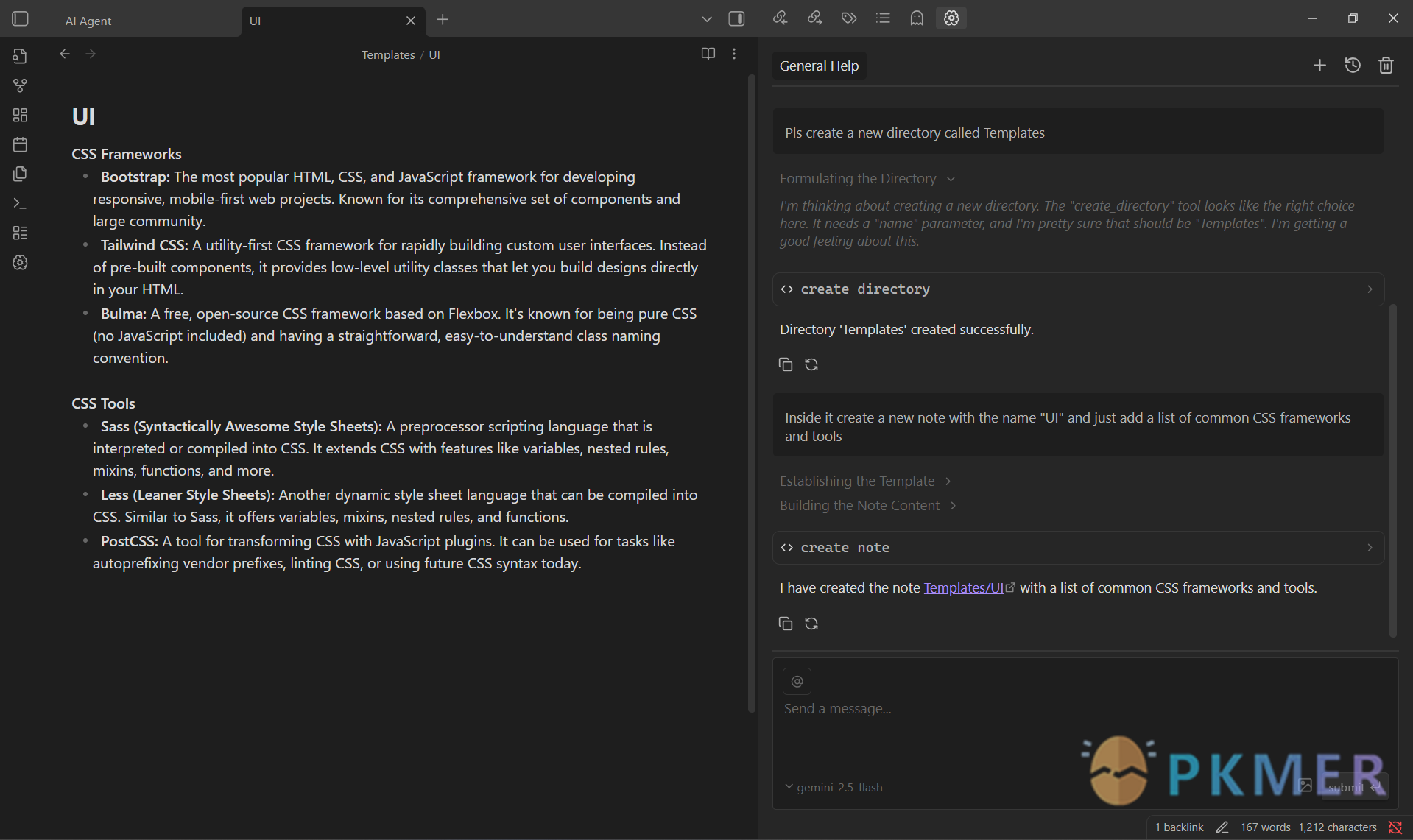Open the Templates/UI note link
1413x840 pixels.
coord(963,587)
